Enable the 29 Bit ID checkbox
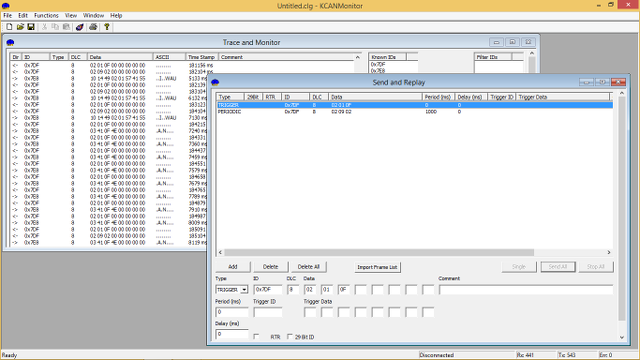The height and width of the screenshot is (360, 640). coord(290,337)
